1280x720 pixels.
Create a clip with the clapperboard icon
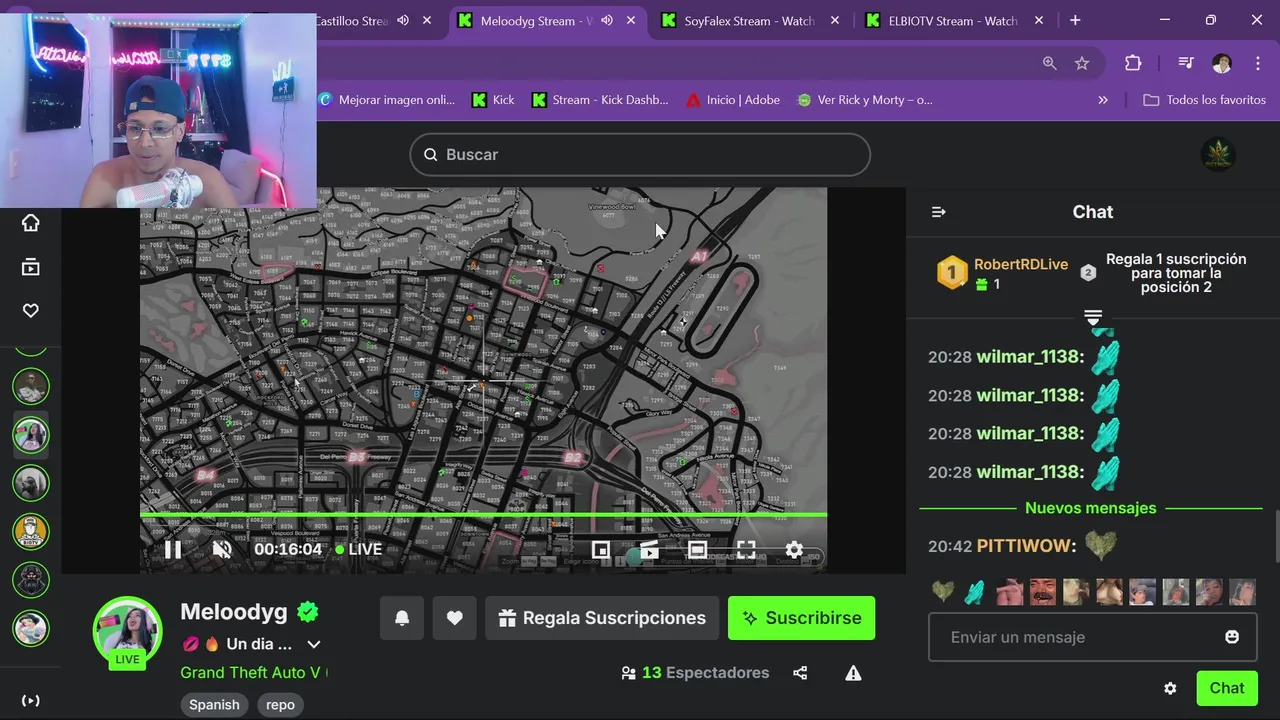click(649, 549)
